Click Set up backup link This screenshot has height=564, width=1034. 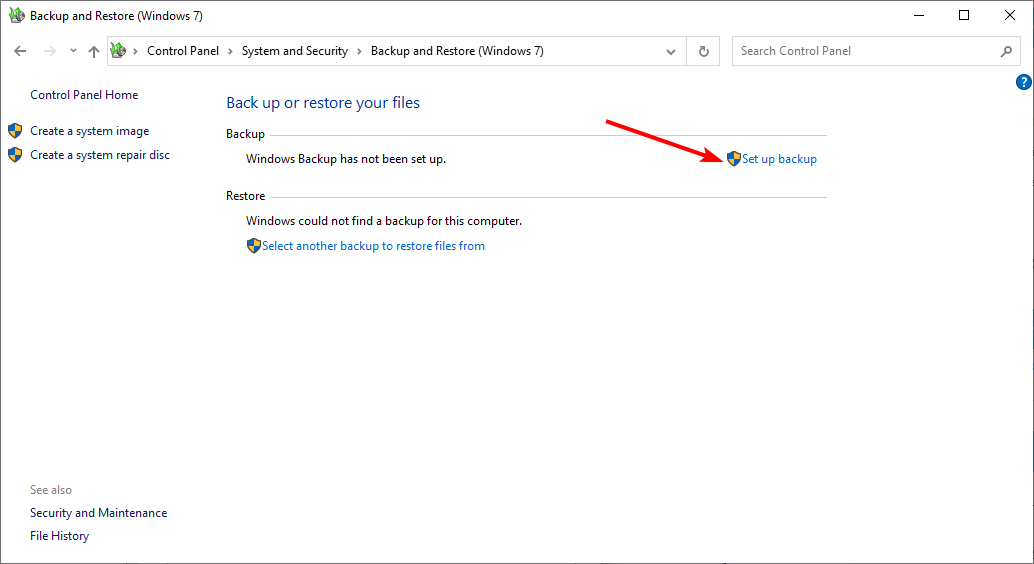tap(779, 159)
